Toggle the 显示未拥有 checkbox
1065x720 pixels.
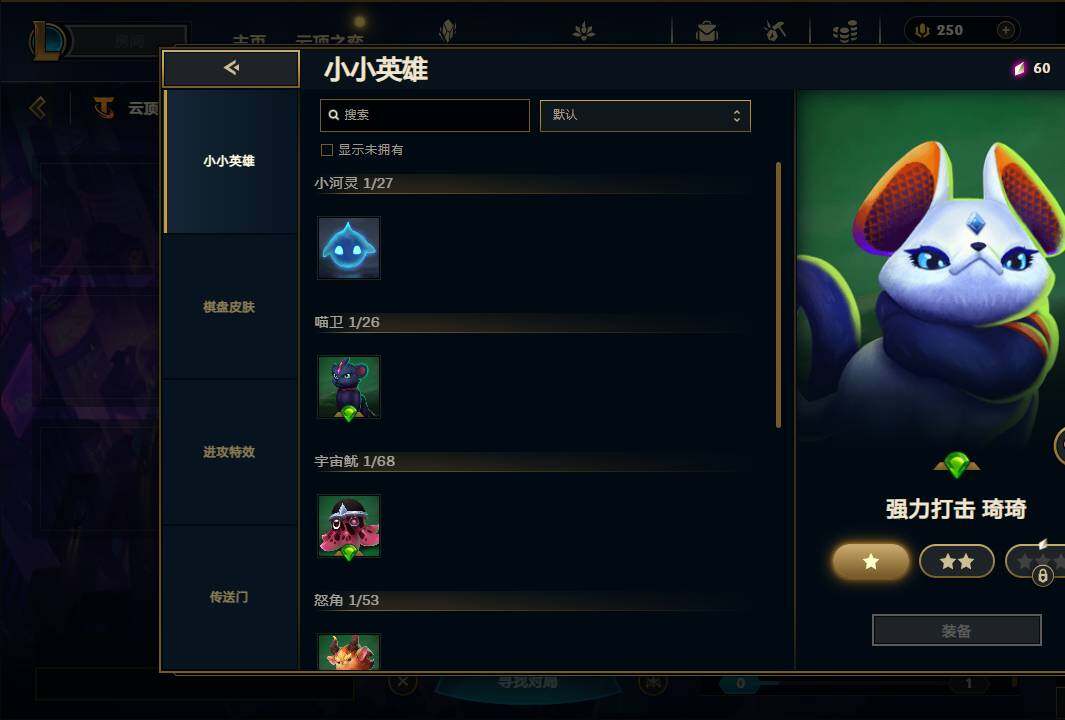(x=327, y=150)
